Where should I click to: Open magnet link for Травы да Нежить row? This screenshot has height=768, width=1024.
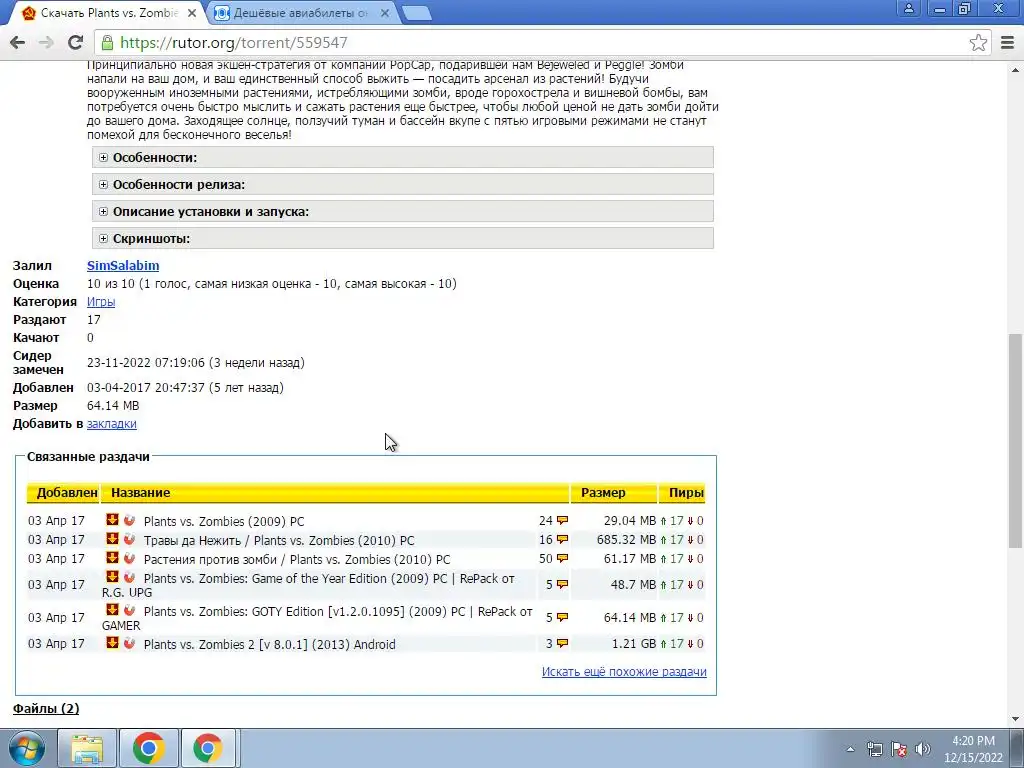(x=129, y=539)
